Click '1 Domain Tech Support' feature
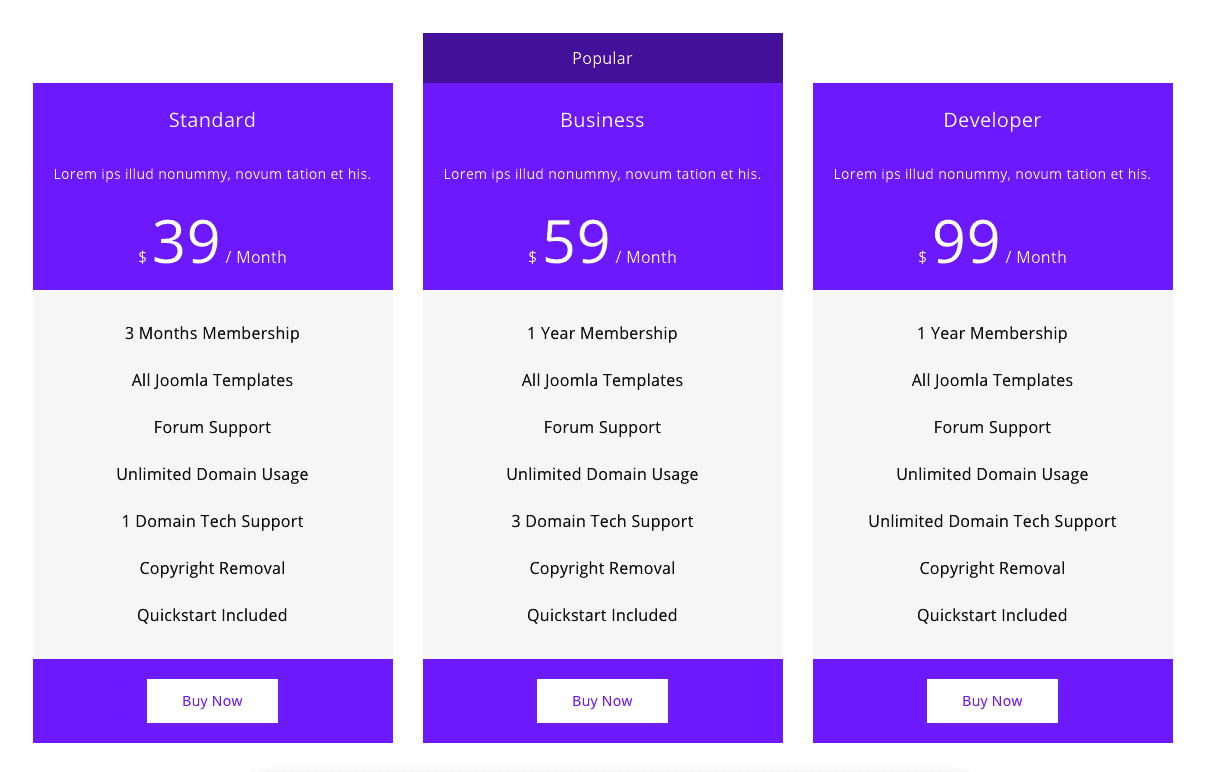Viewport: 1209px width, 772px height. [212, 521]
